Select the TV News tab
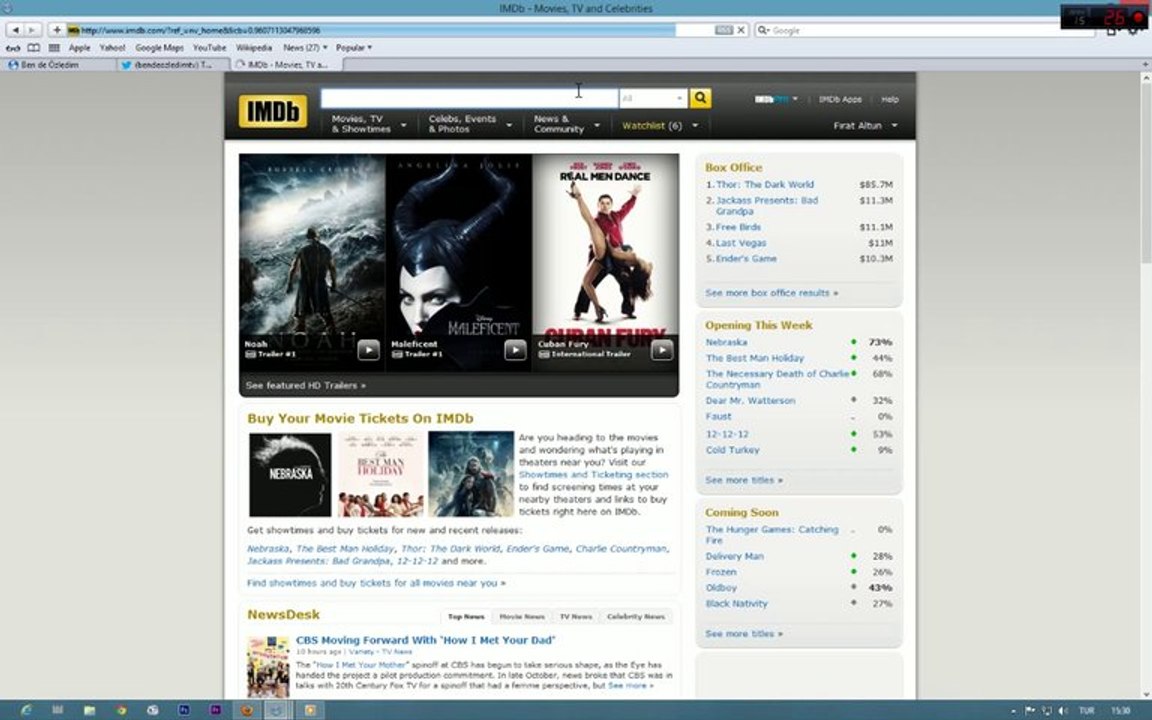 click(576, 616)
